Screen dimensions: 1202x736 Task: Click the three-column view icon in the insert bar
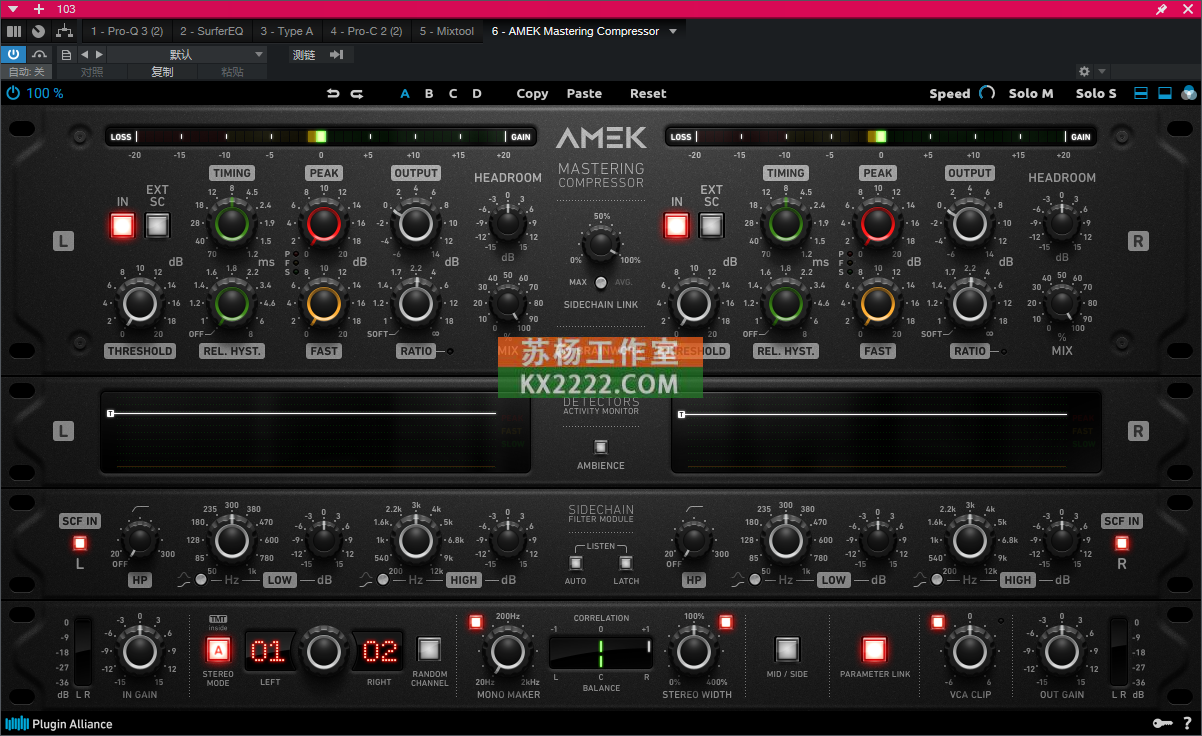(14, 31)
